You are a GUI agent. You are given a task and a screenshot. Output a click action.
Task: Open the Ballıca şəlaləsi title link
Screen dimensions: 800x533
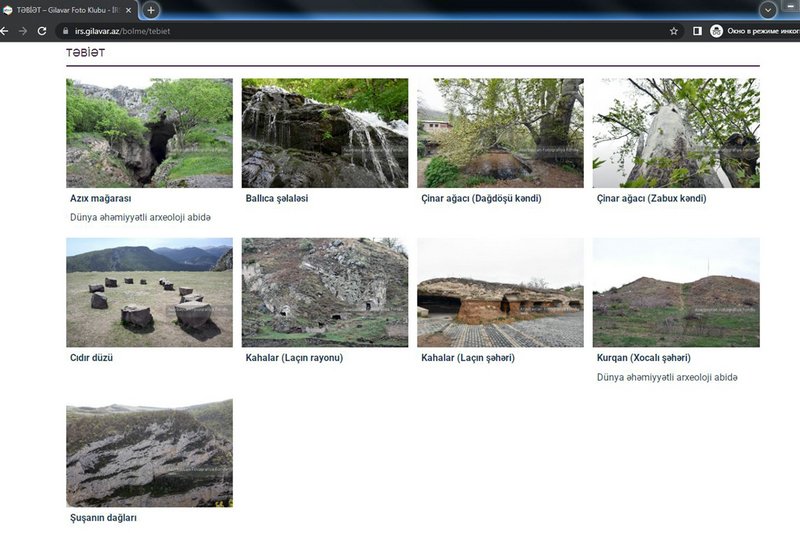(x=277, y=198)
